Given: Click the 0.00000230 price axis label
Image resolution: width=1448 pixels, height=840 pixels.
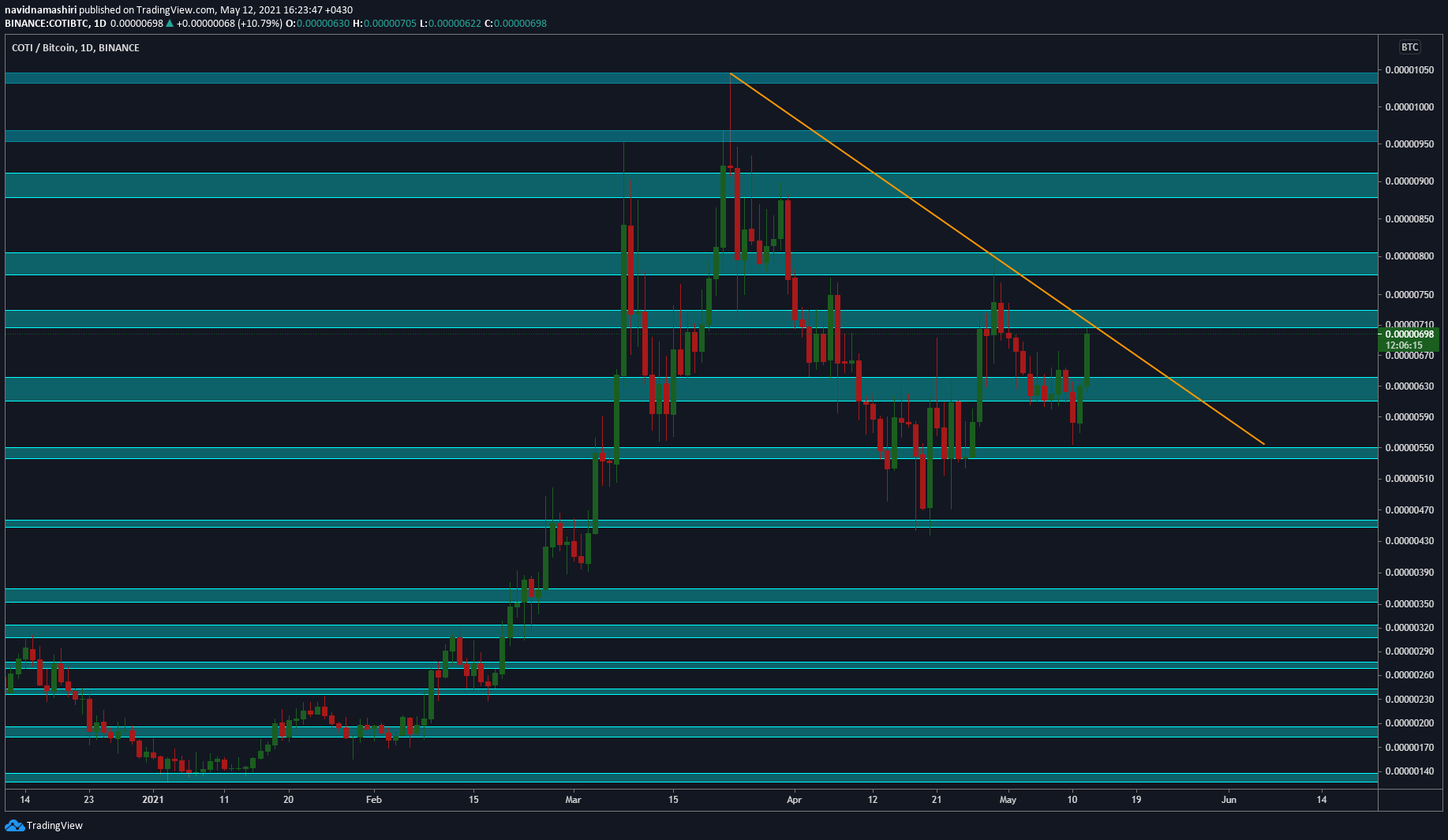Looking at the screenshot, I should (1409, 700).
